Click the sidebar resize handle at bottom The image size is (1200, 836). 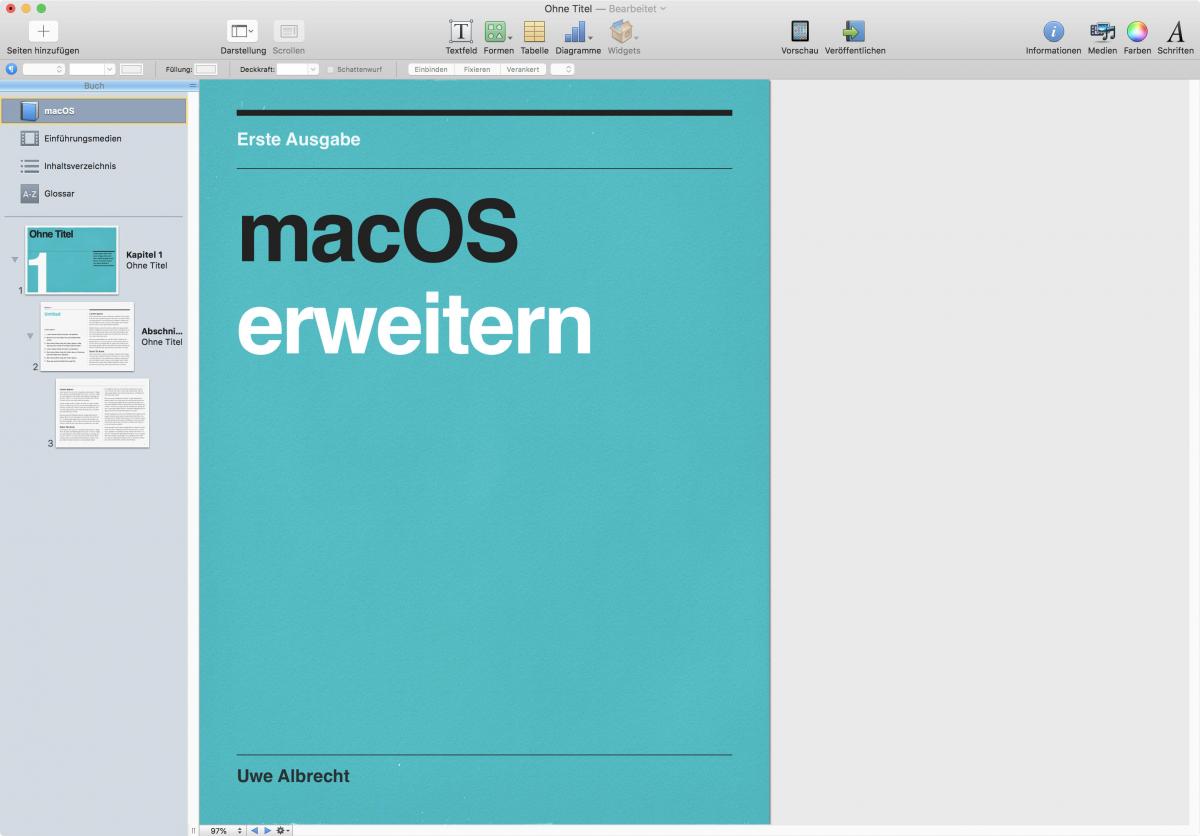tap(193, 830)
